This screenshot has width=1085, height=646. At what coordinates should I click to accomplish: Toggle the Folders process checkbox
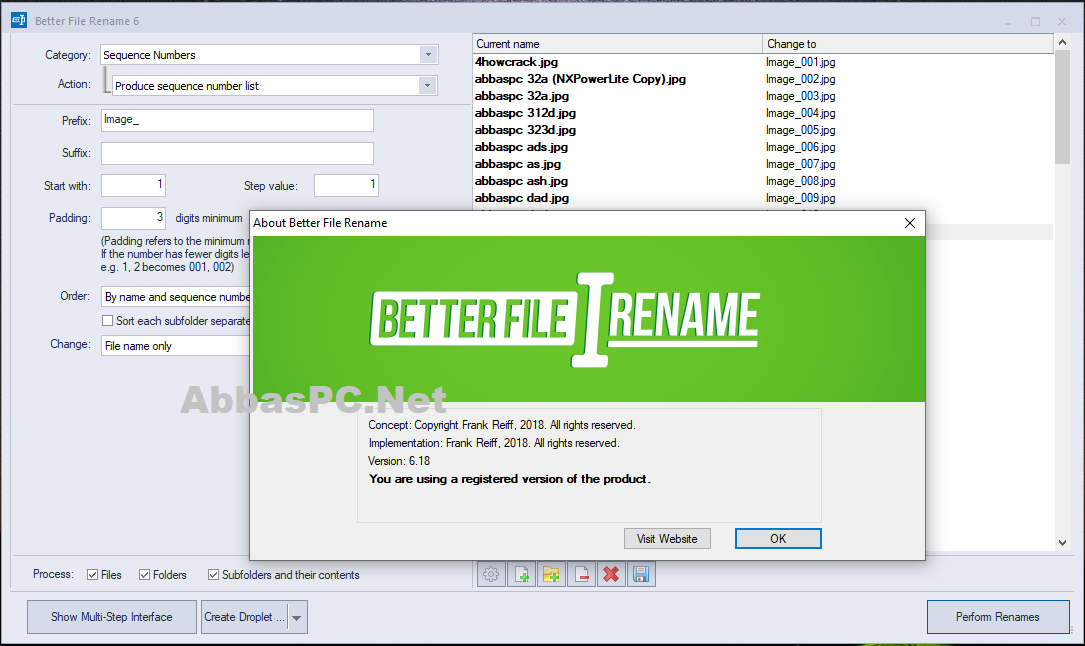[144, 575]
